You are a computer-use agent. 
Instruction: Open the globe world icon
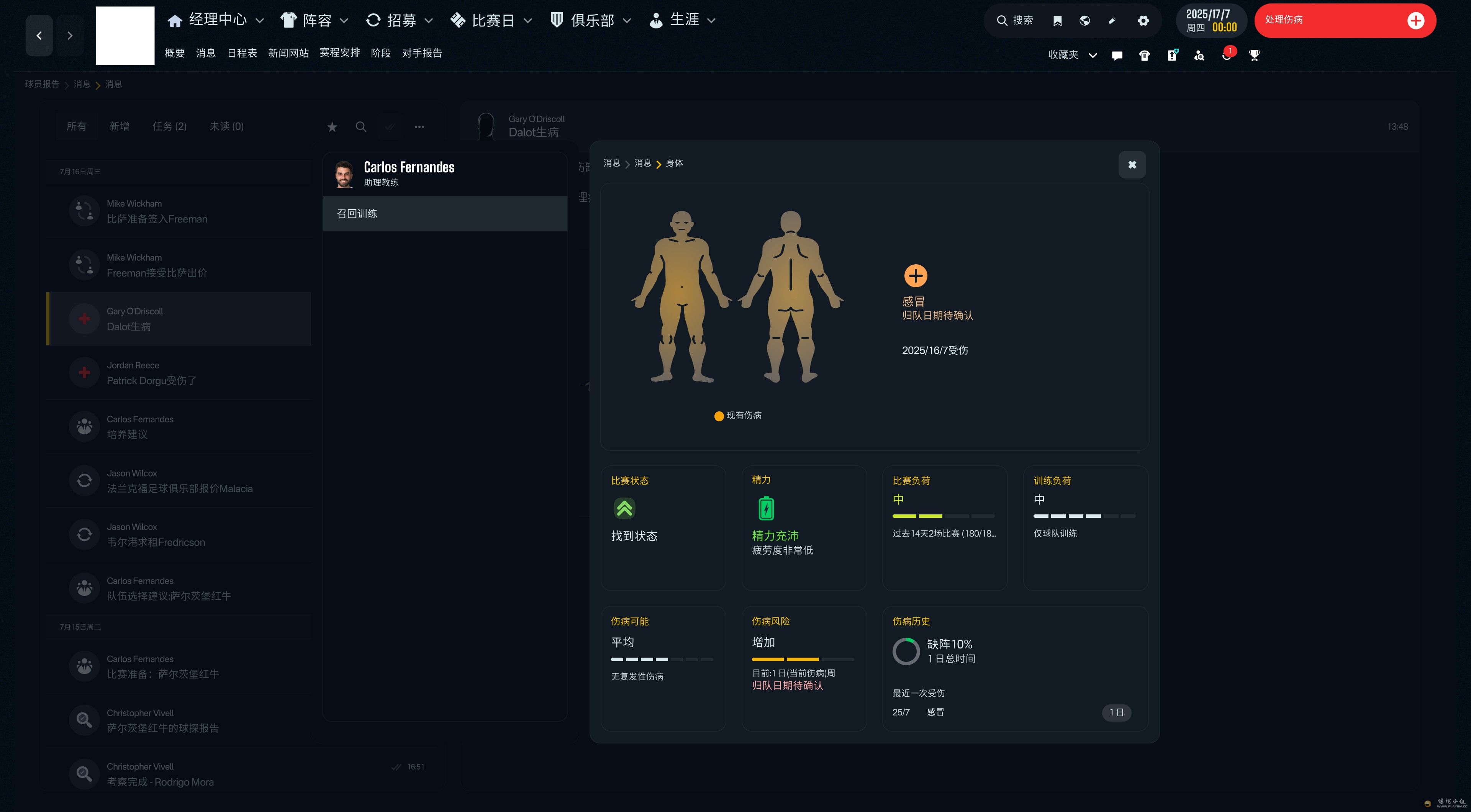pos(1084,21)
